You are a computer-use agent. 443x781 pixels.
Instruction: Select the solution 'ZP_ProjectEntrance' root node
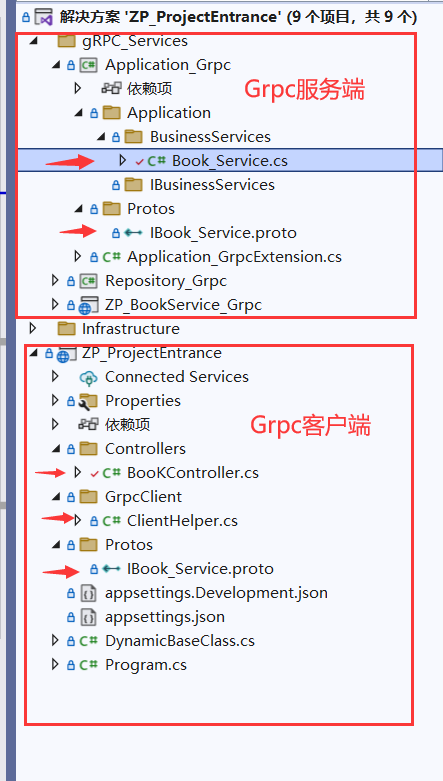coord(238,17)
